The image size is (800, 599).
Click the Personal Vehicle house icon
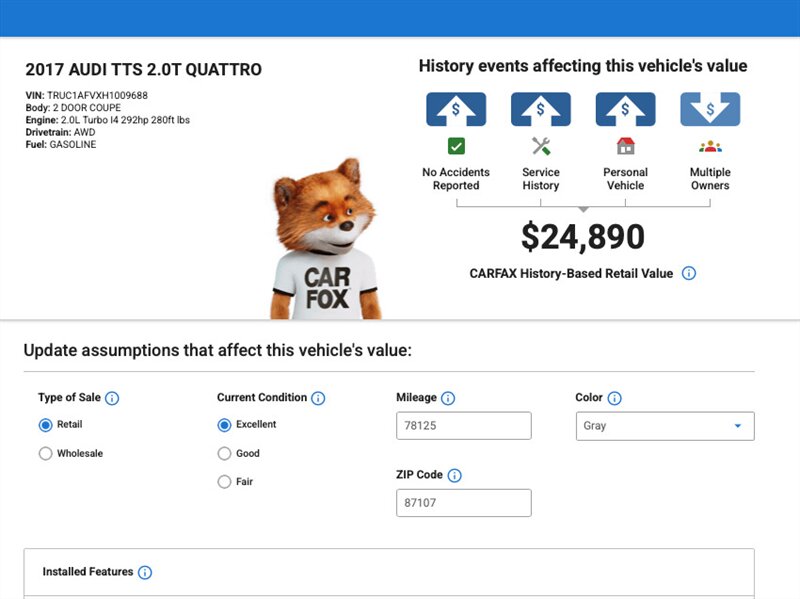tap(626, 146)
